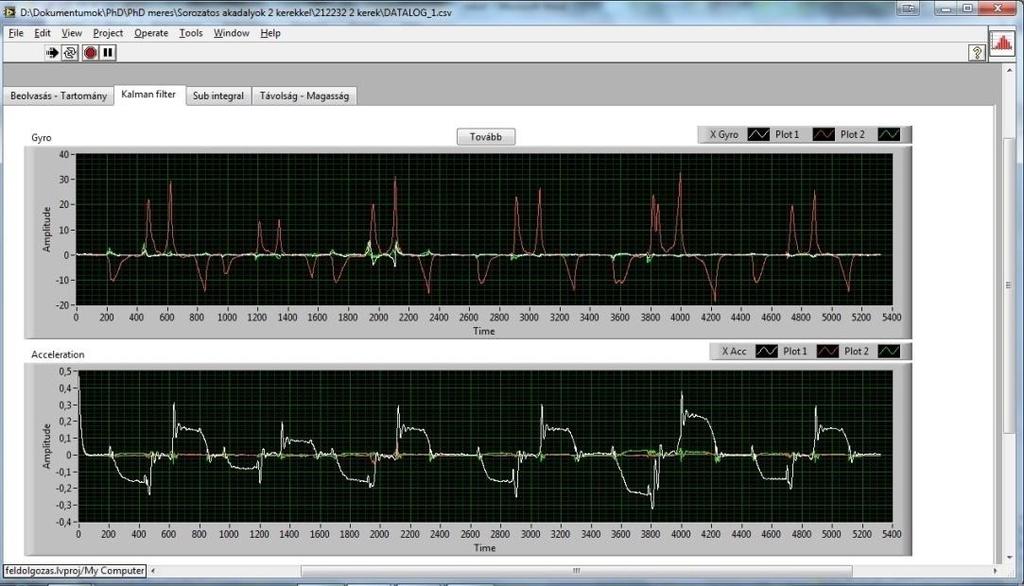Screen dimensions: 1024x586
Task: Click the vertical scrollbar down arrow
Action: coord(1009,557)
